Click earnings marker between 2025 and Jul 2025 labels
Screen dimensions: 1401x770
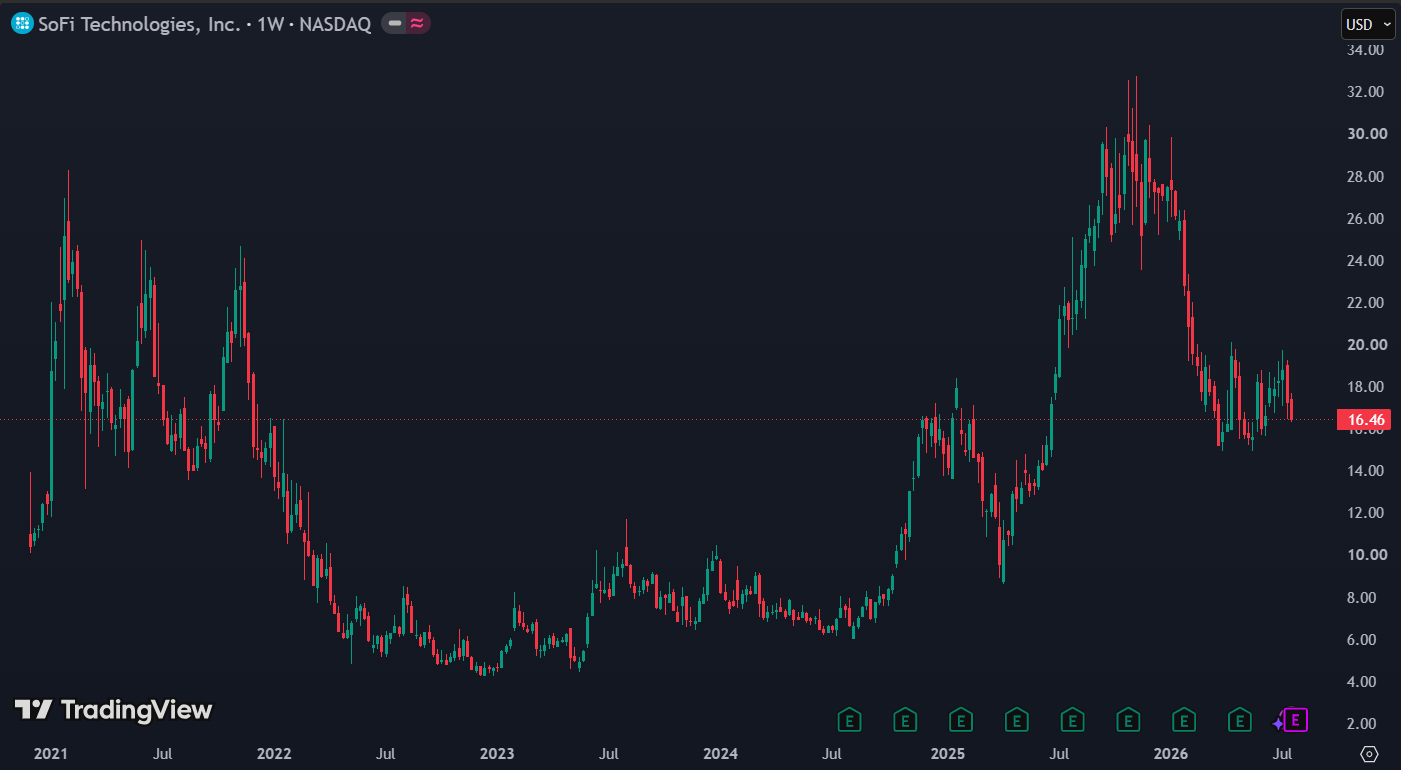(x=1017, y=719)
